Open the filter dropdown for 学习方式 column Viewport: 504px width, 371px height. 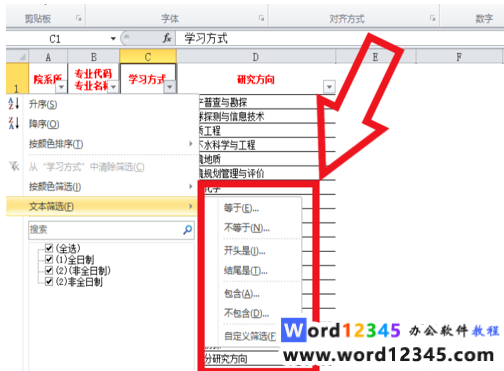(170, 87)
